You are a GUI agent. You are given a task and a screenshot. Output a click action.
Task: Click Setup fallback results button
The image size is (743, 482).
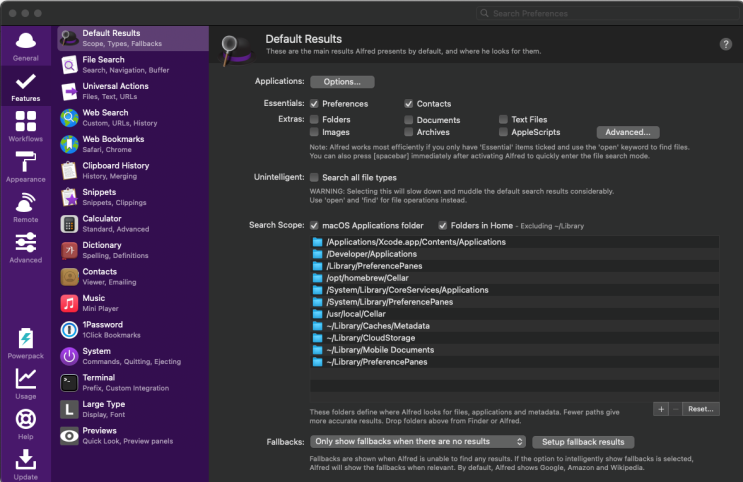pos(583,442)
